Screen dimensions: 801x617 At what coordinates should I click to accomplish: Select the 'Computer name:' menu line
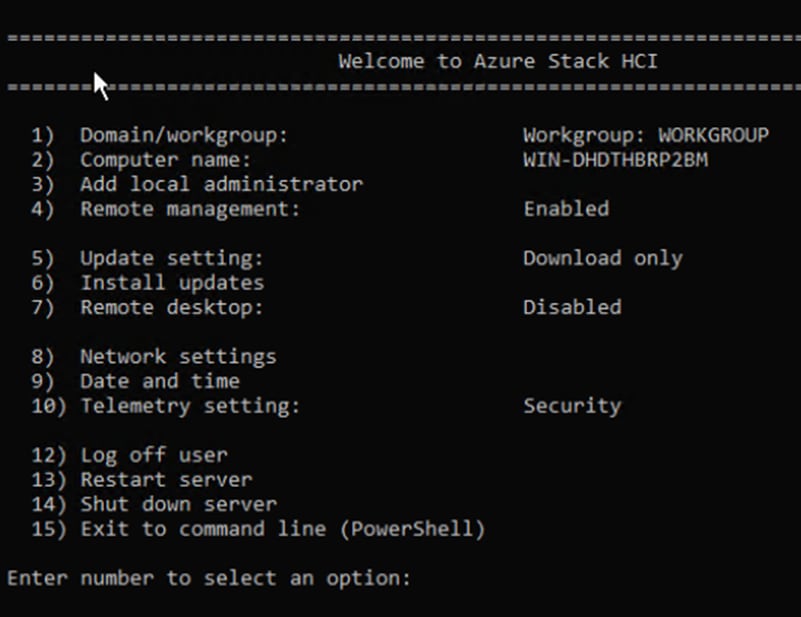click(141, 160)
